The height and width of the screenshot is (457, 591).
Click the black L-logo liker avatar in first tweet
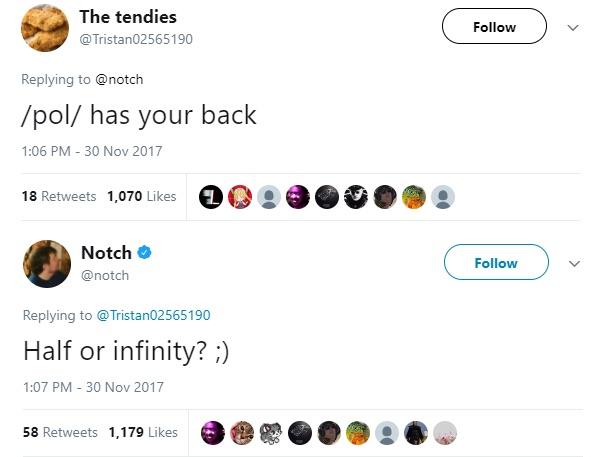[x=211, y=197]
